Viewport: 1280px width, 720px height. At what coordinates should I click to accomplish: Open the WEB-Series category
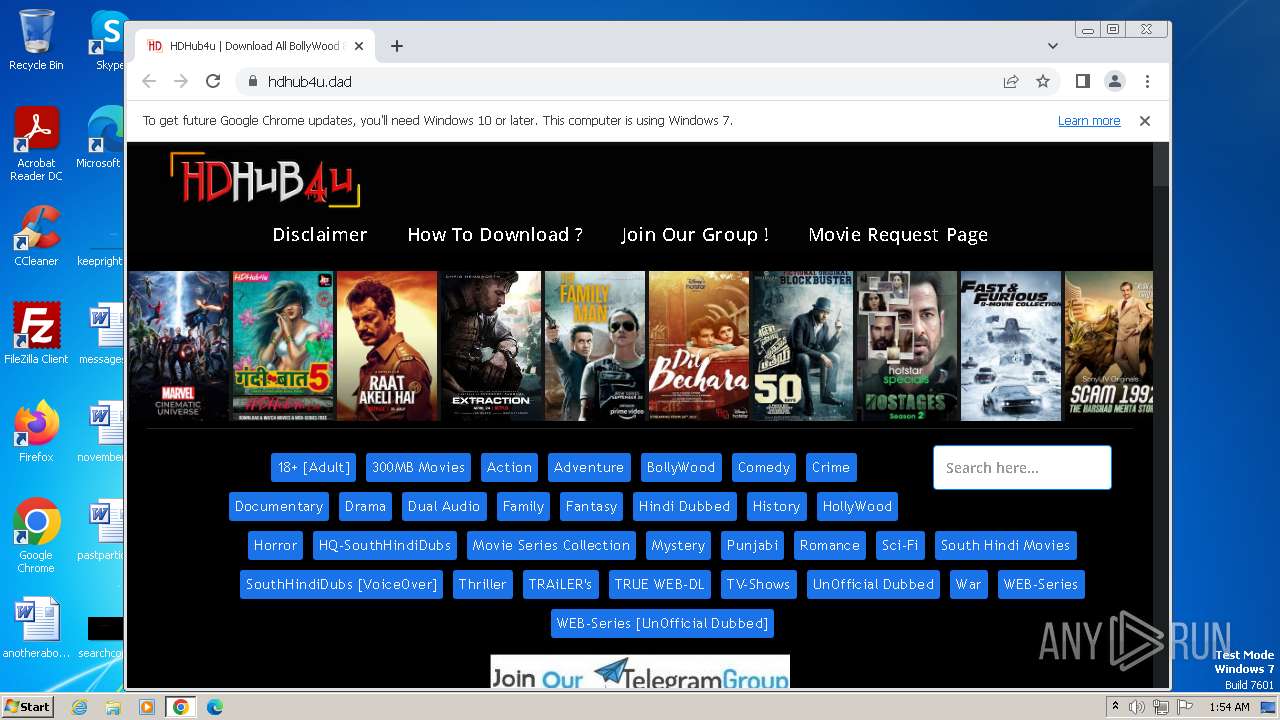[x=1041, y=585]
